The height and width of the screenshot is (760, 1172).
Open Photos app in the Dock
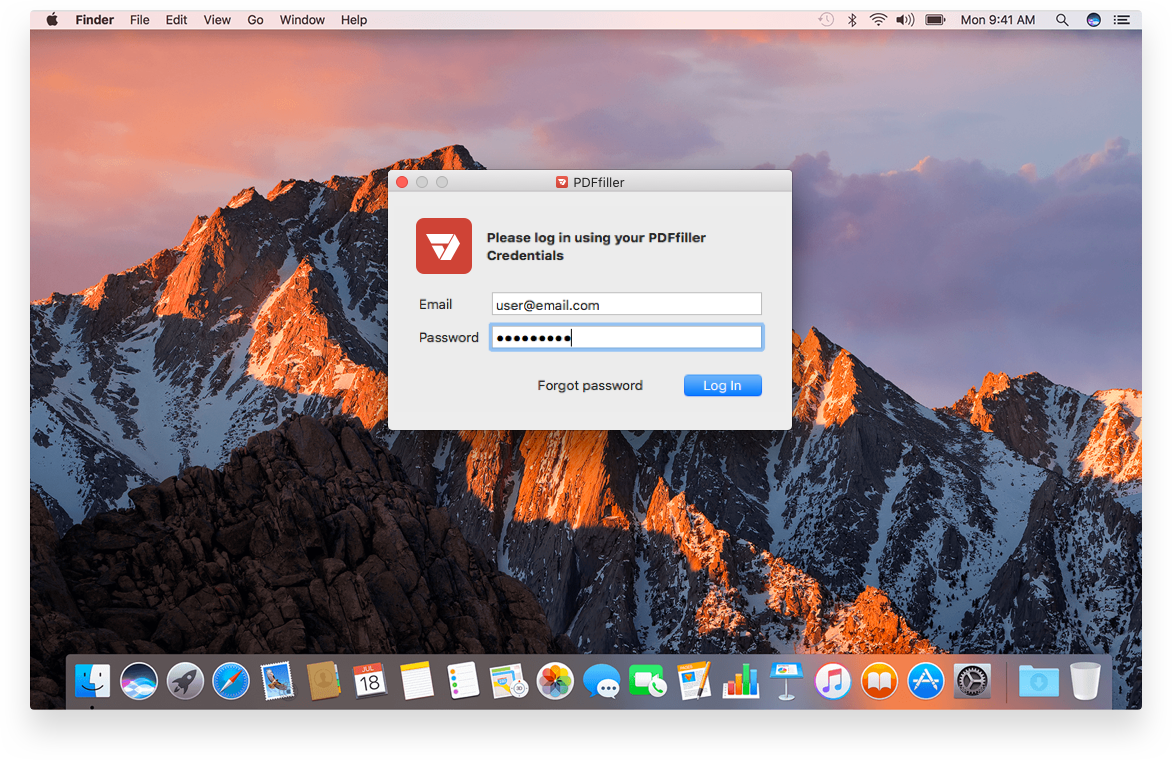tap(555, 682)
